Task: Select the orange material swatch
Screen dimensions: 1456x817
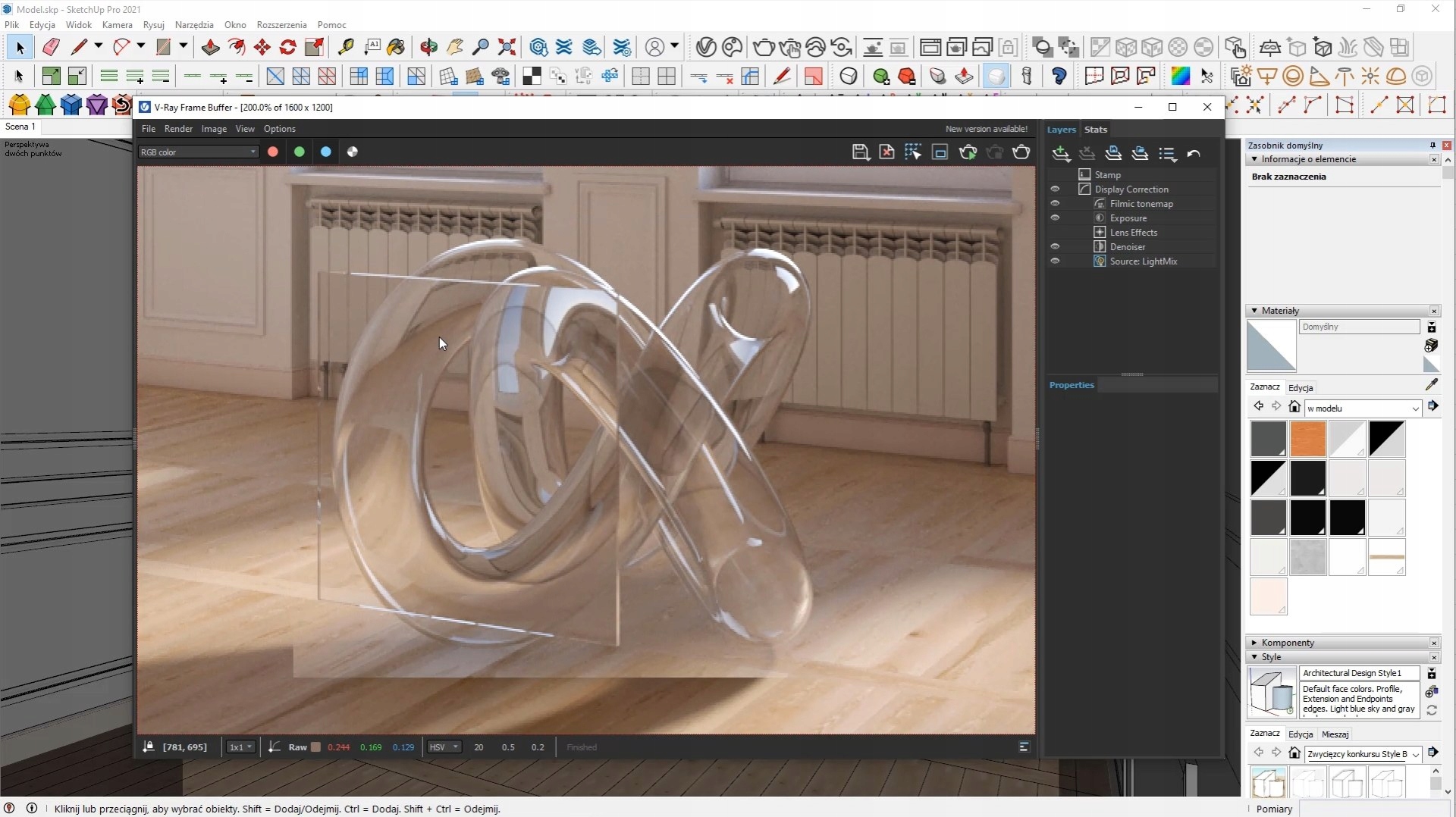Action: (1307, 440)
